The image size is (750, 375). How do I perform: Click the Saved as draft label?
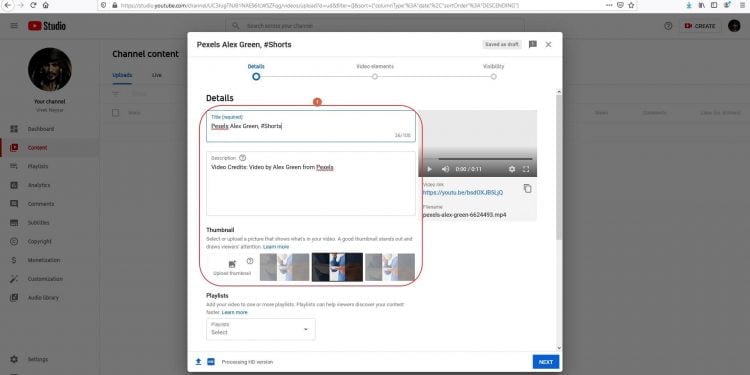(502, 44)
